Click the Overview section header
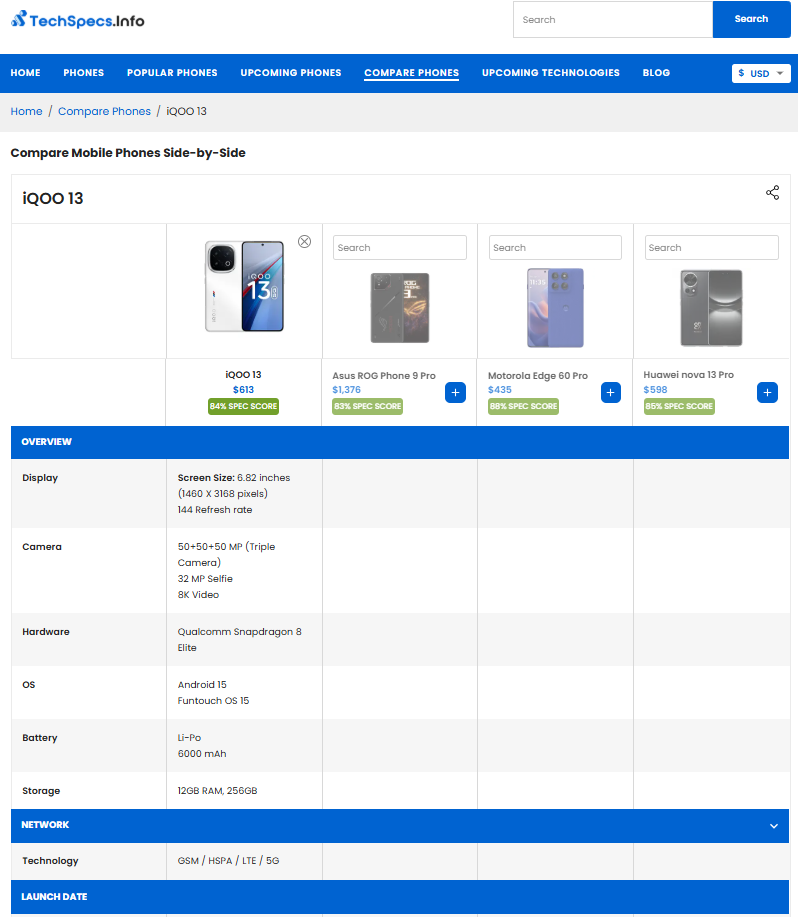798x917 pixels. pos(400,442)
